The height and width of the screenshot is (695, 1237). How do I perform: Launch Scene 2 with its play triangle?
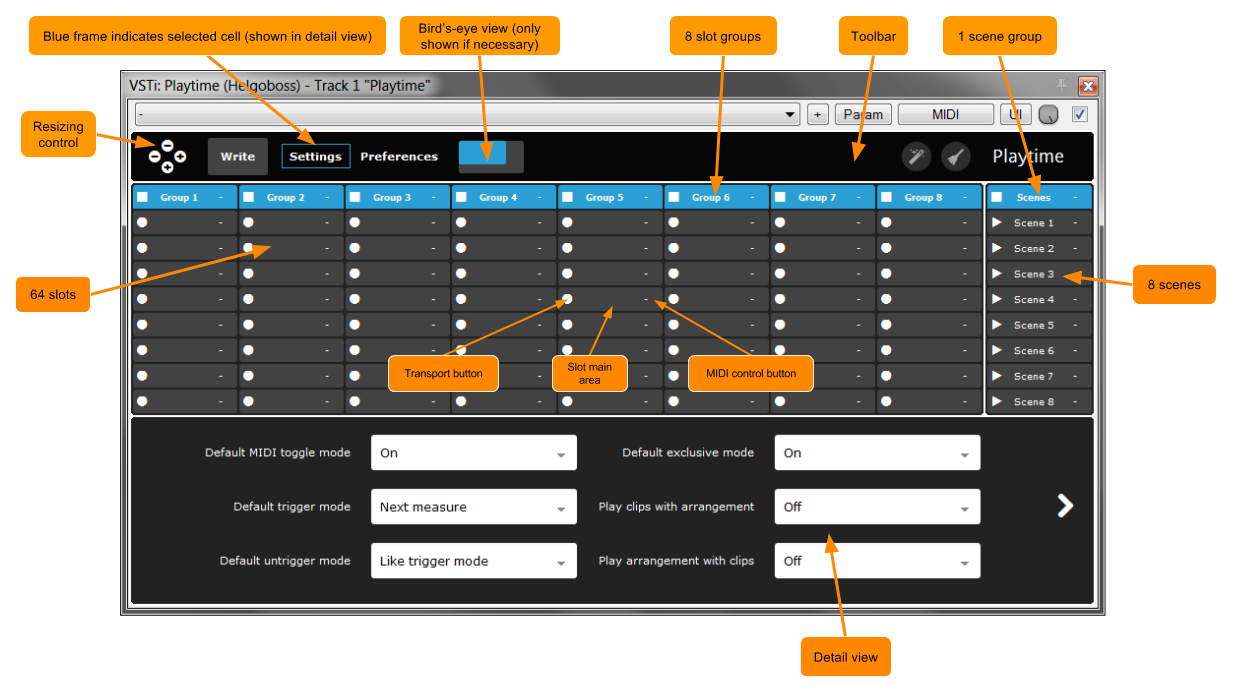997,248
